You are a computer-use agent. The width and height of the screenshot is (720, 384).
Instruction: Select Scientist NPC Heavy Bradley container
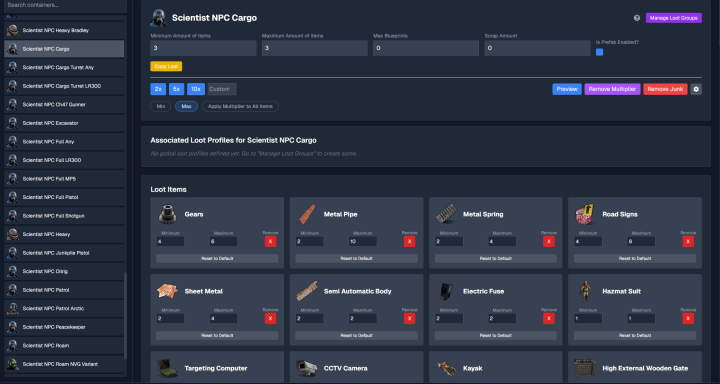pos(64,30)
